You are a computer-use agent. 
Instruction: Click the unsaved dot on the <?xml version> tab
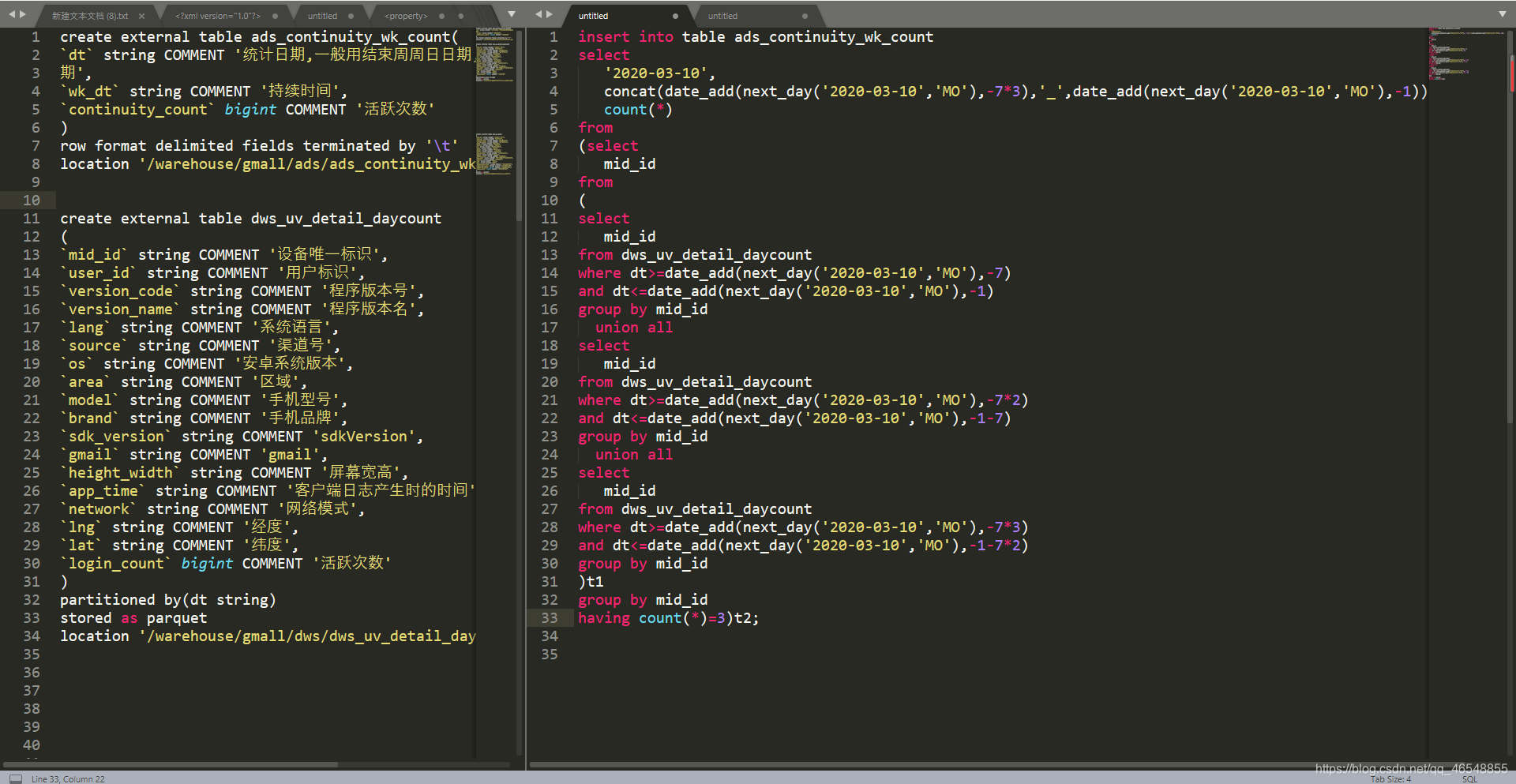(x=275, y=16)
